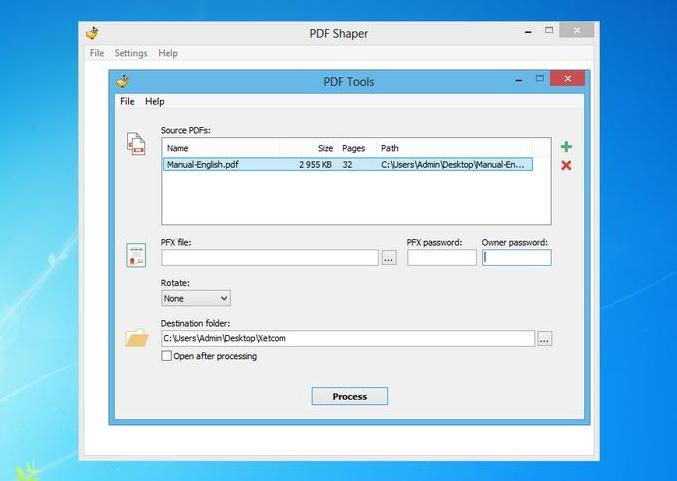Click the destination folder icon
The width and height of the screenshot is (677, 481).
pos(137,338)
